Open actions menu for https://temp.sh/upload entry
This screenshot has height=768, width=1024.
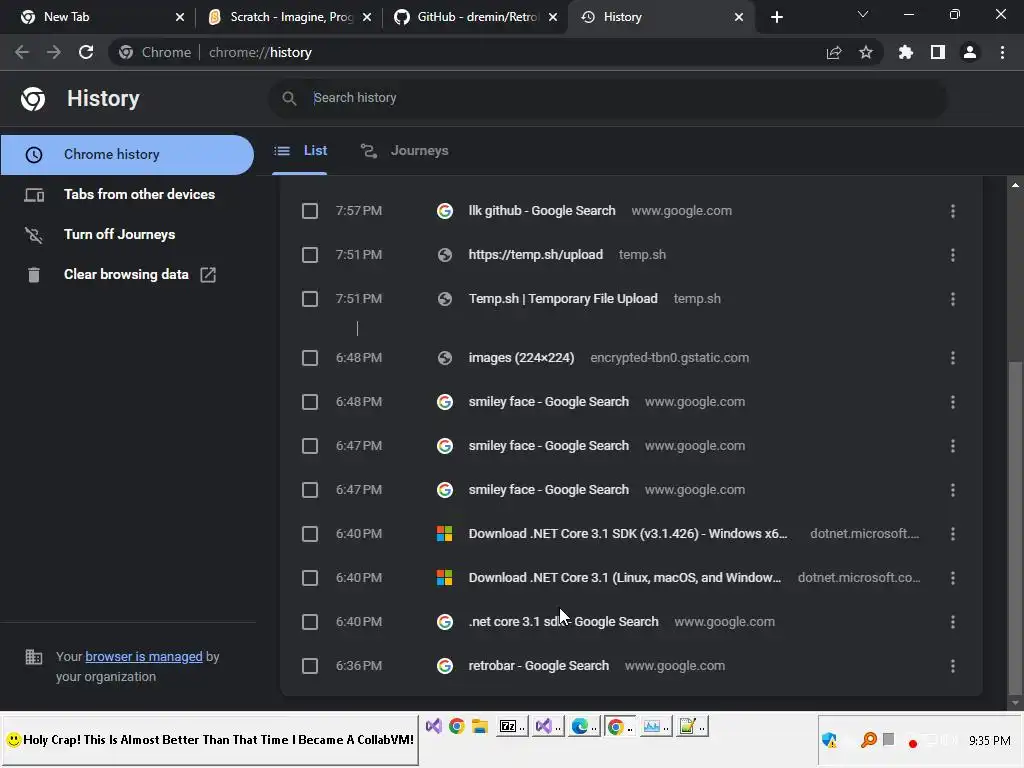pyautogui.click(x=953, y=255)
